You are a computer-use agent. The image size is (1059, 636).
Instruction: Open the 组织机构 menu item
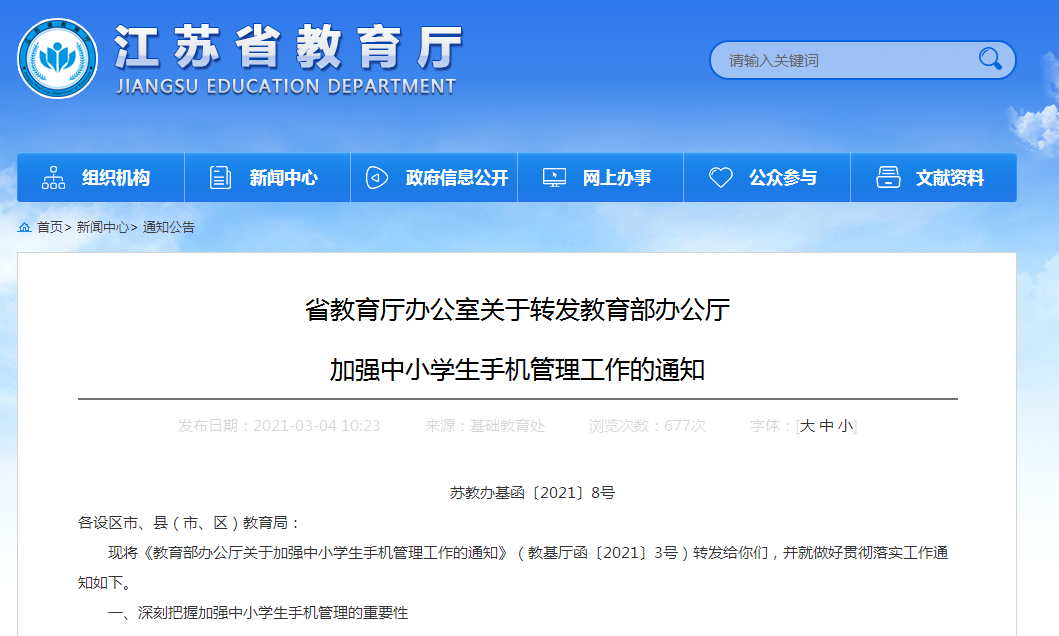tap(101, 178)
